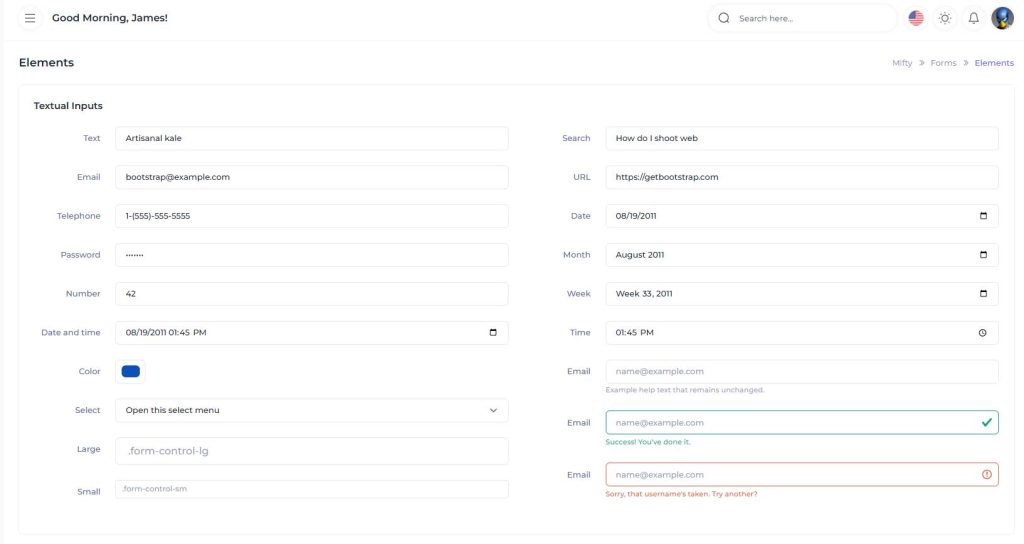Navigate to Forms breadcrumb
This screenshot has width=1024, height=544.
click(x=943, y=63)
